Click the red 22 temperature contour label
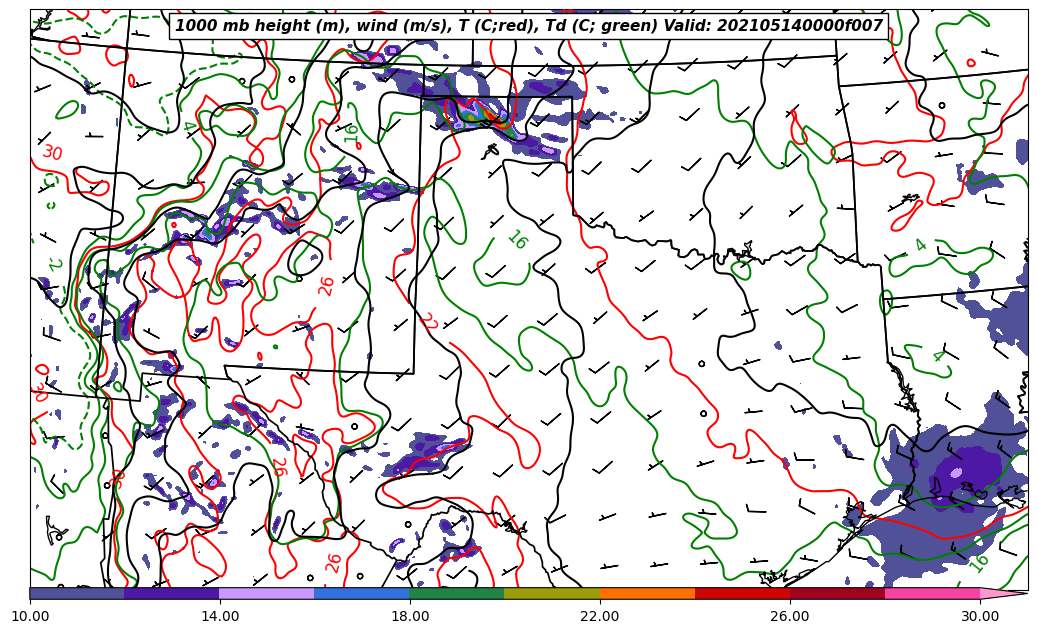This screenshot has height=633, width=1037. (x=429, y=322)
